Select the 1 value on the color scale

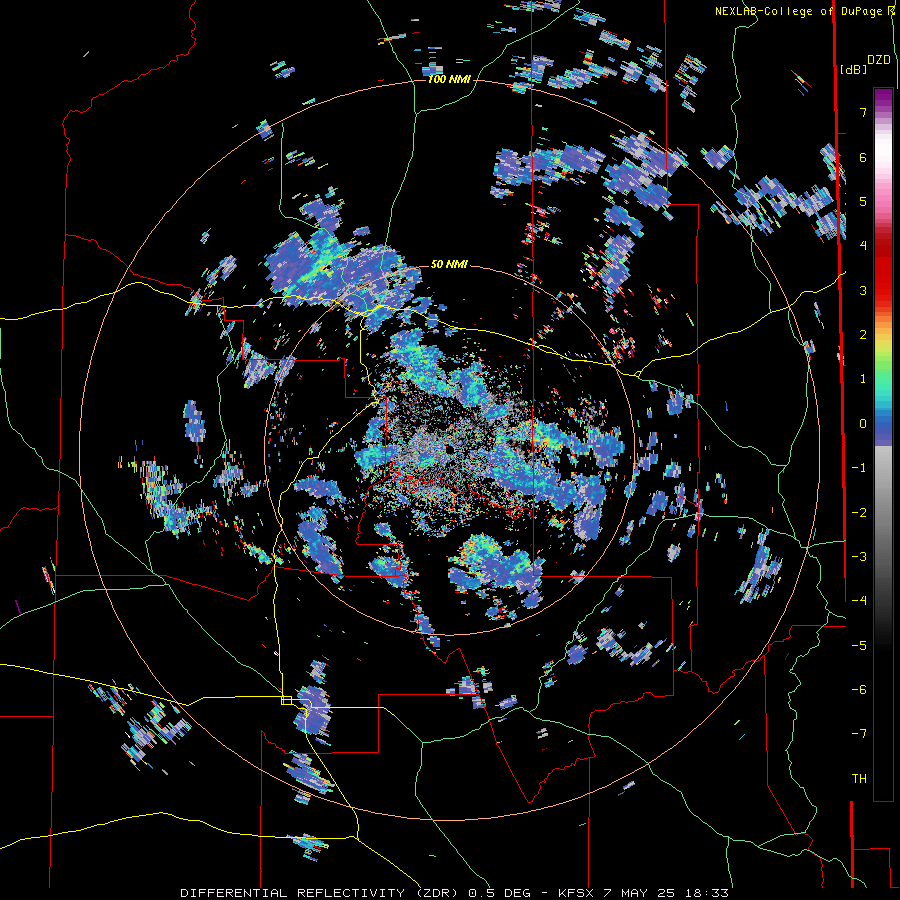[863, 379]
